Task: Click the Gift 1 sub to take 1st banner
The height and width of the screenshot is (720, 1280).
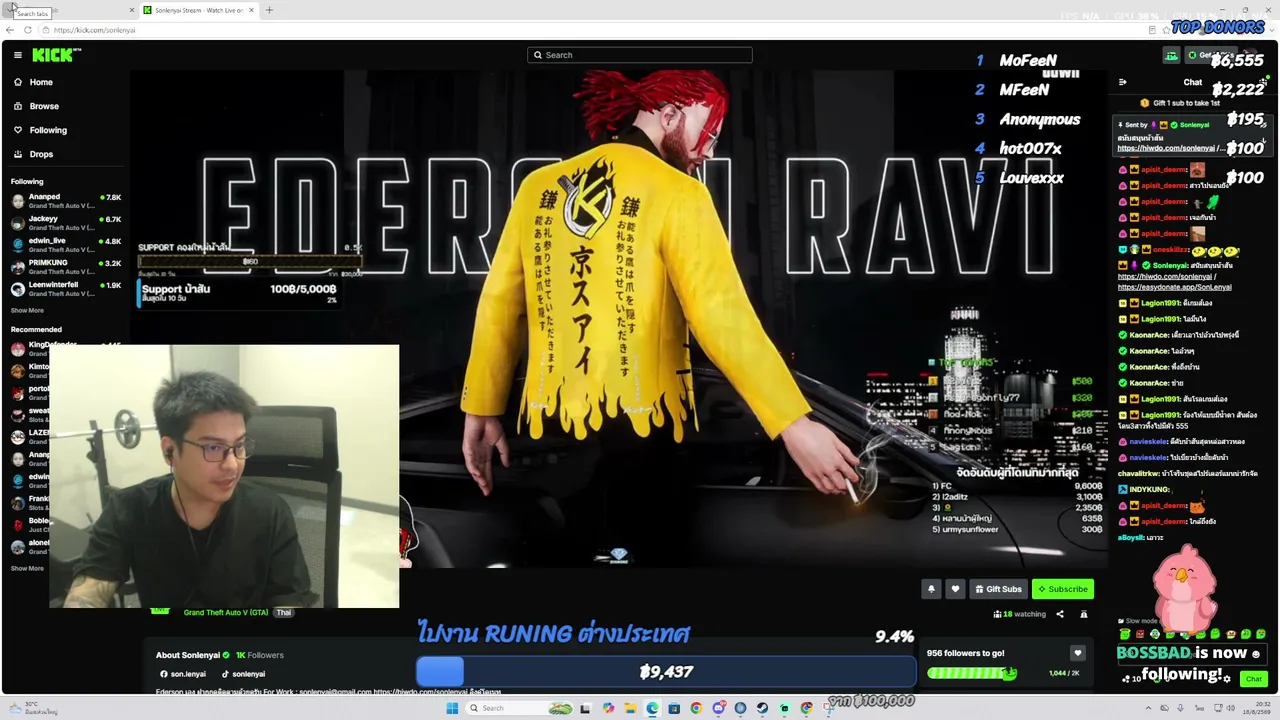Action: click(x=1180, y=103)
